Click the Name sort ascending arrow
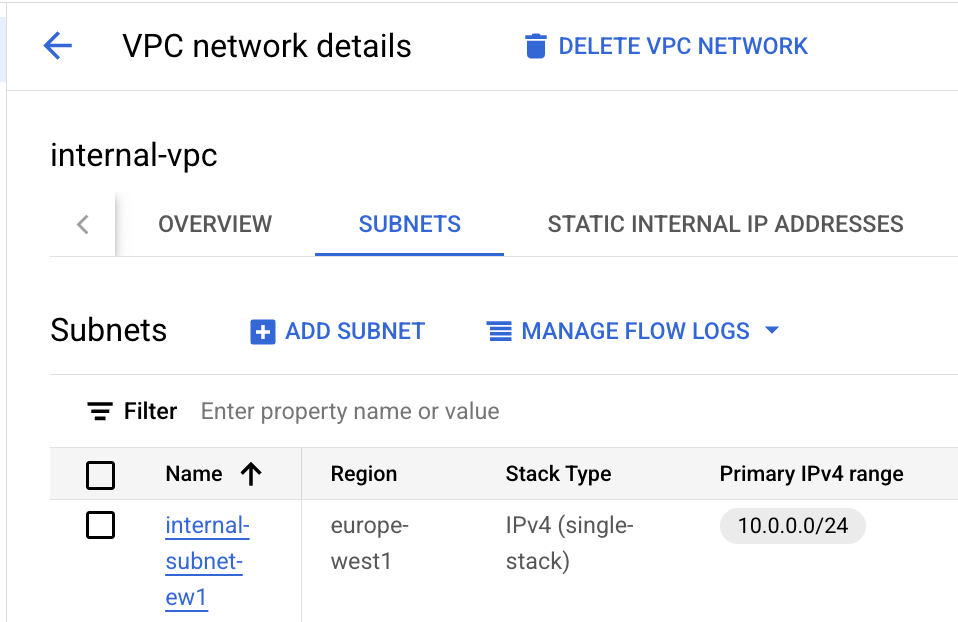This screenshot has height=622, width=958. pyautogui.click(x=251, y=474)
